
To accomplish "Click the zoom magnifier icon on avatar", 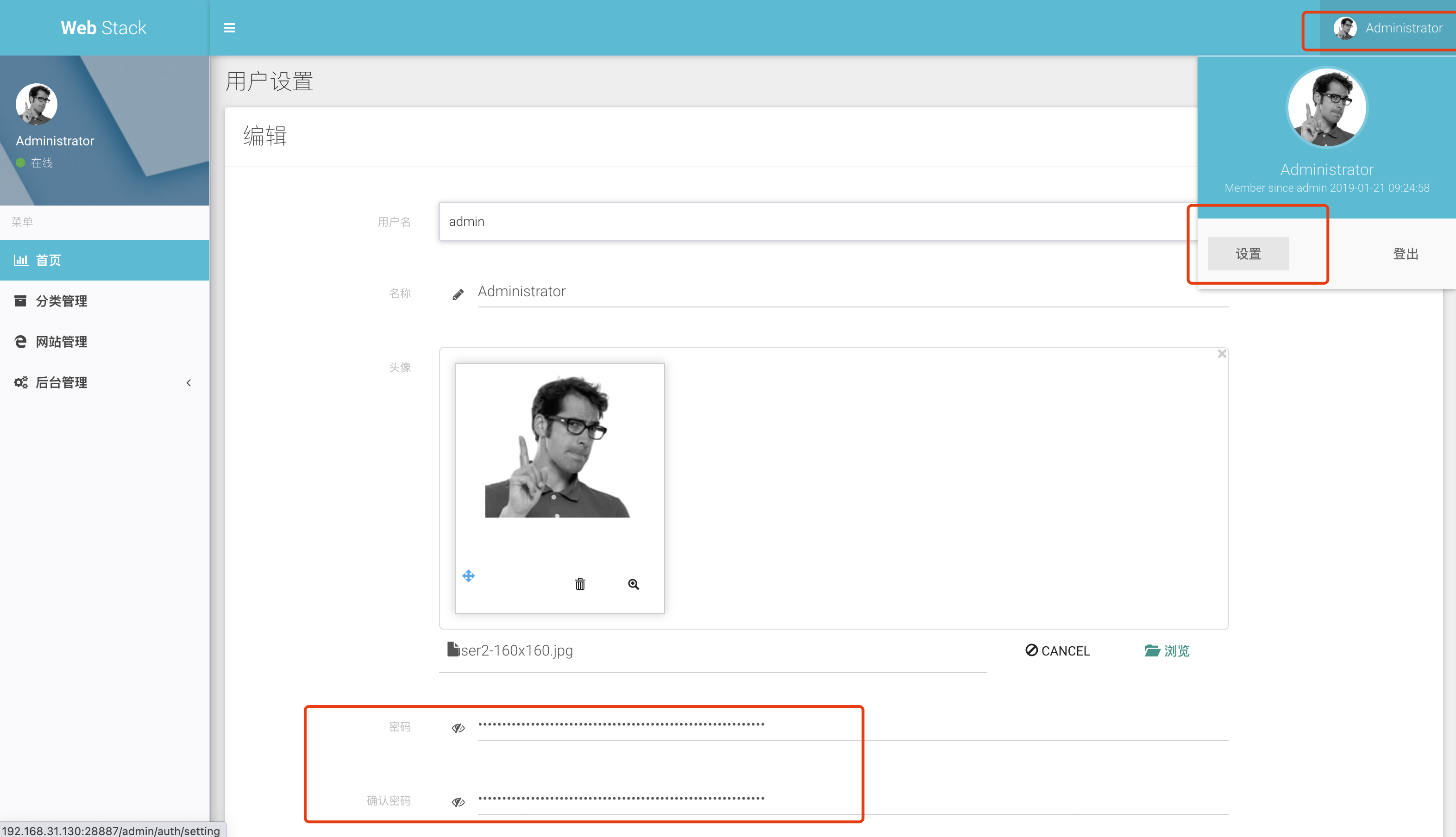I will pos(633,584).
